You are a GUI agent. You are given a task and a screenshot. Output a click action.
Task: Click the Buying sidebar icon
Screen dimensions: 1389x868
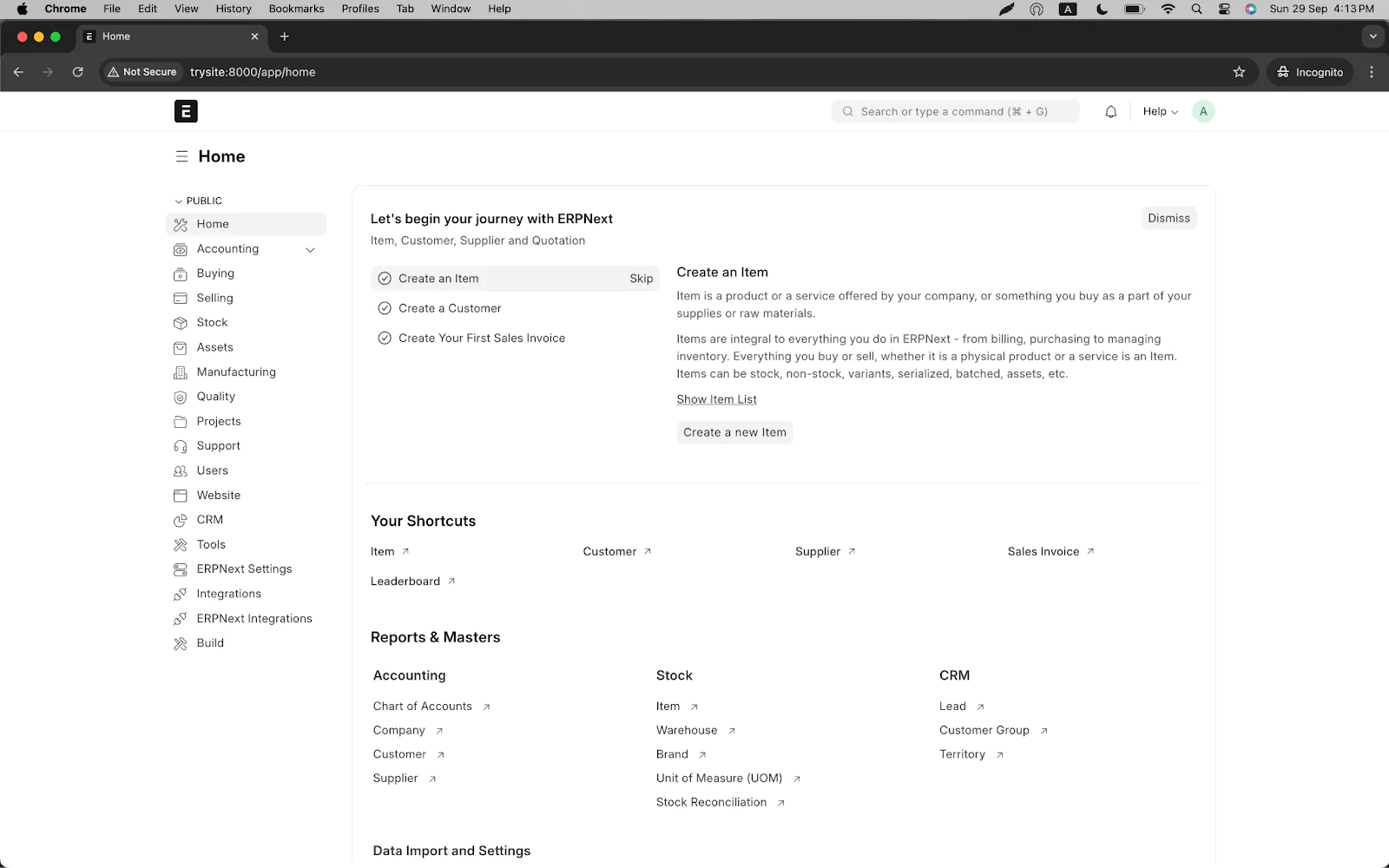click(181, 273)
